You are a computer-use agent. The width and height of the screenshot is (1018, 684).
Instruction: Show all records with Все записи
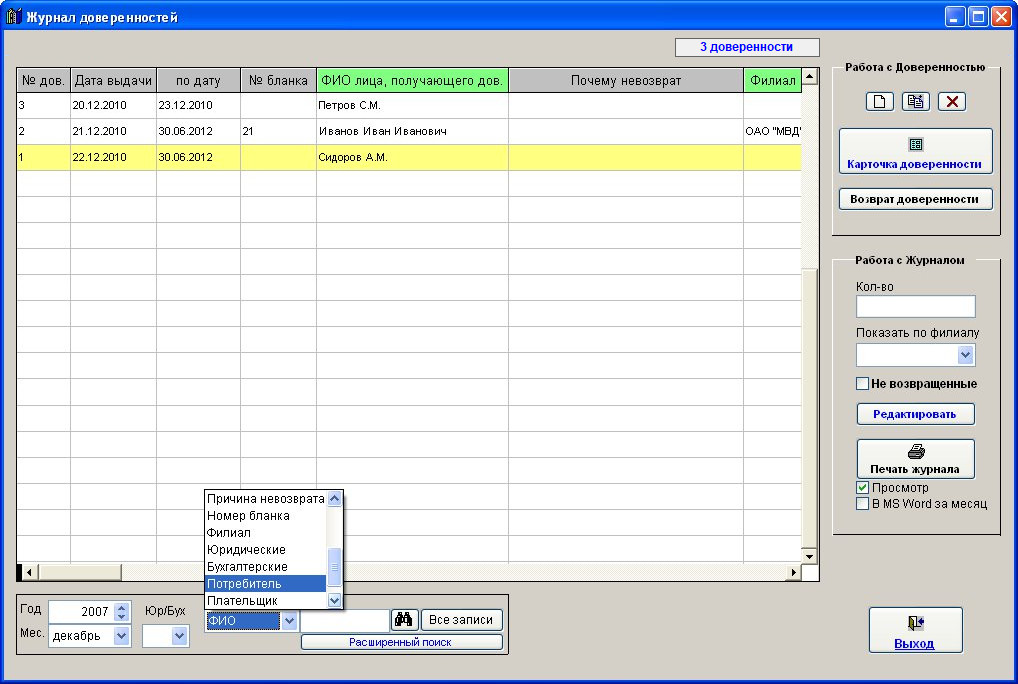pyautogui.click(x=461, y=620)
